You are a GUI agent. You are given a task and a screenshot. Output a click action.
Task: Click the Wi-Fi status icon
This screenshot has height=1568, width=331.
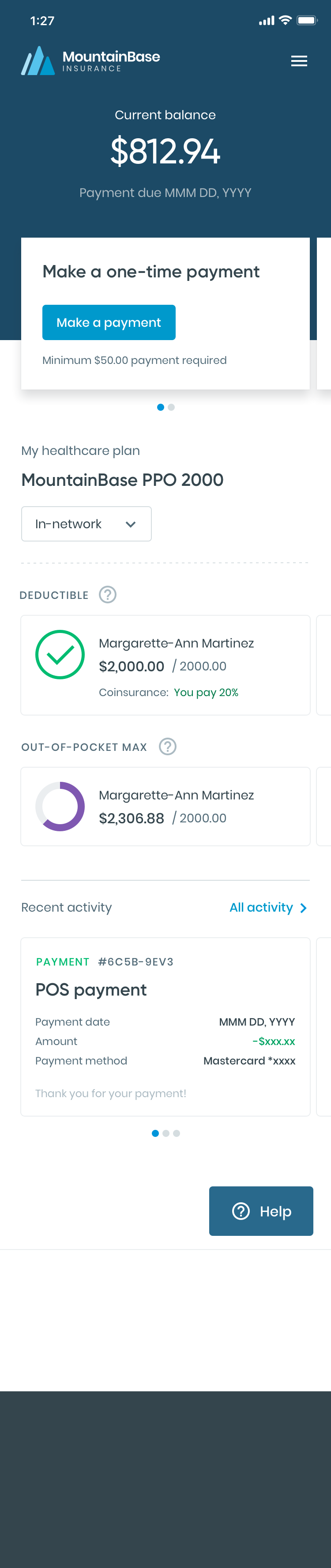click(x=285, y=21)
